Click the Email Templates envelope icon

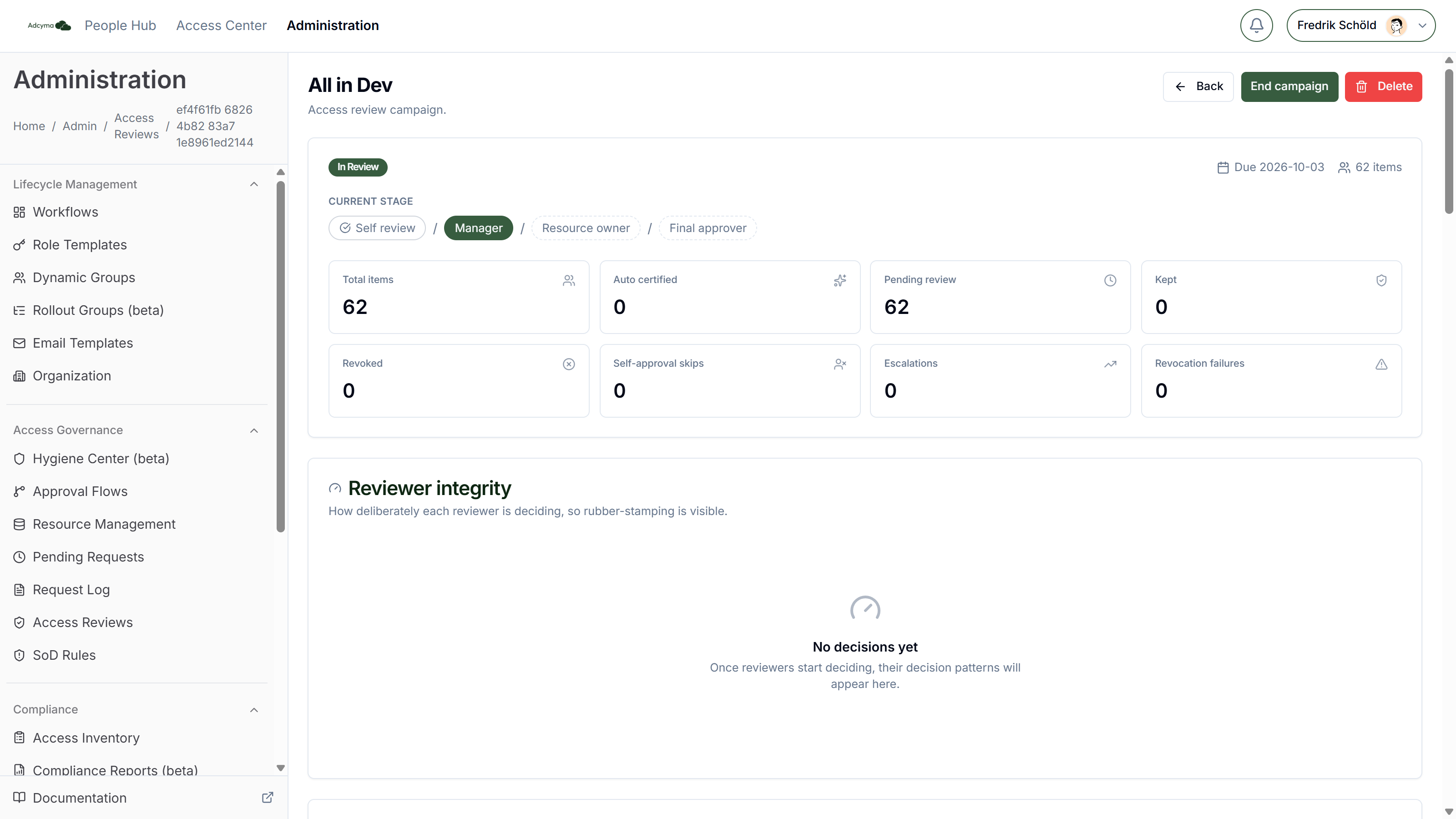click(x=19, y=343)
